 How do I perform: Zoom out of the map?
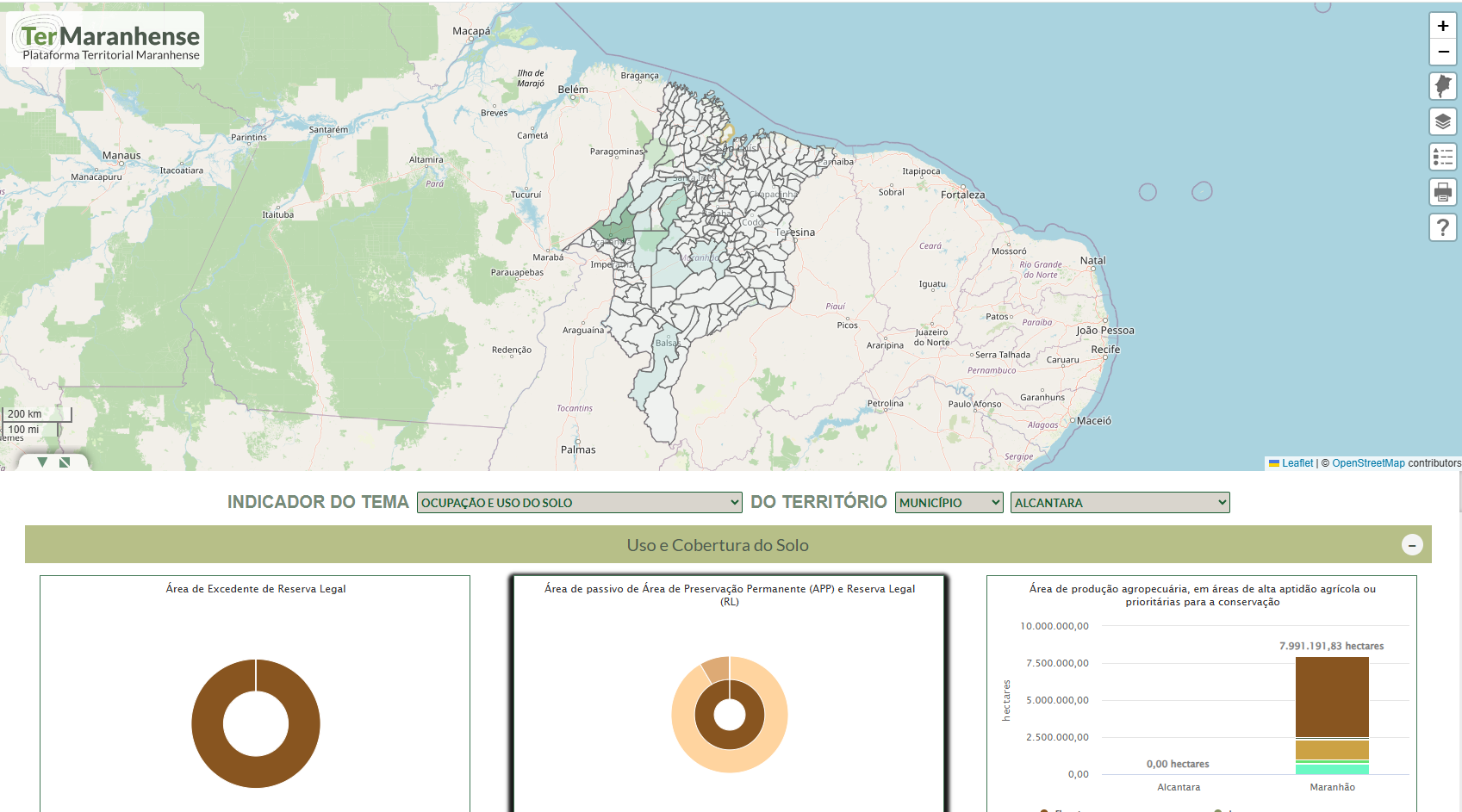(x=1443, y=52)
